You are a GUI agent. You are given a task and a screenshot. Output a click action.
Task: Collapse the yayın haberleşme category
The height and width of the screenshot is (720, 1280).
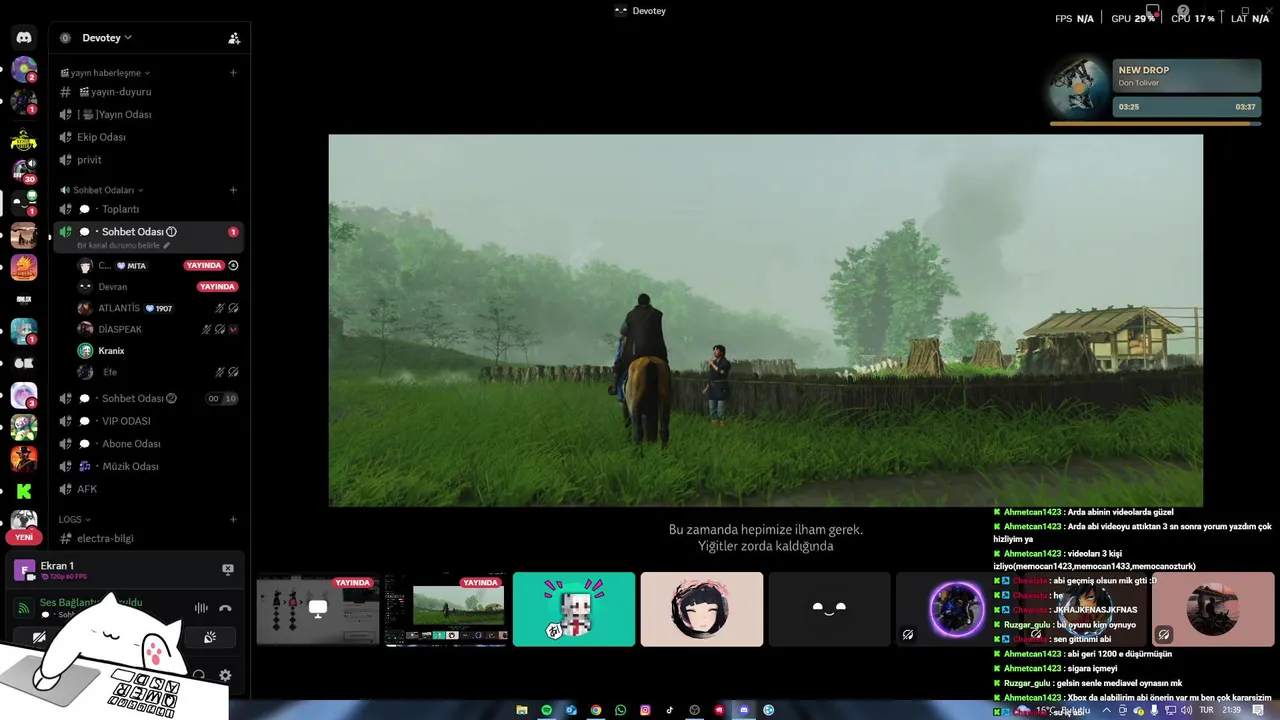(105, 73)
